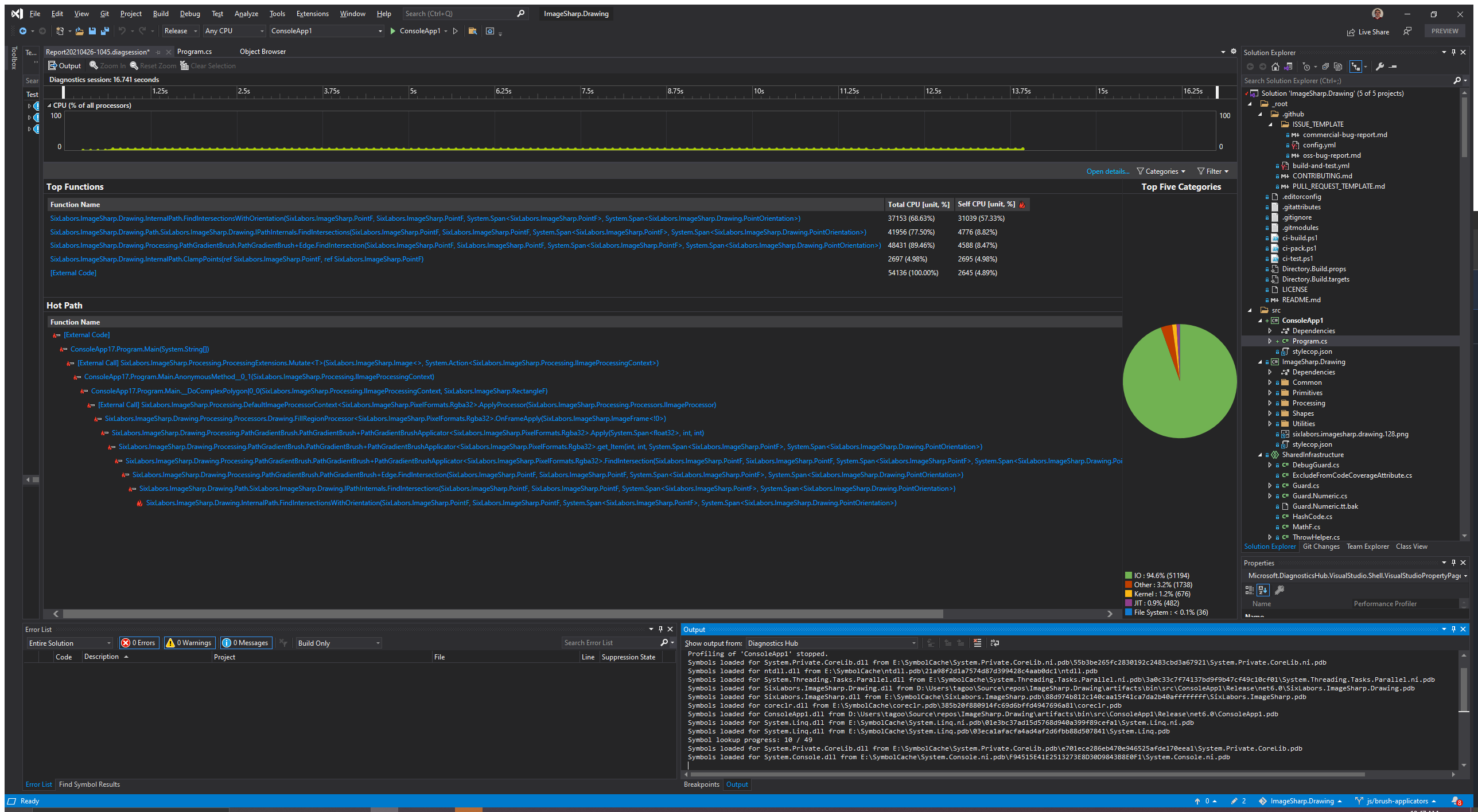Switch to the Program.cs tab
Viewport: 1478px width, 812px height.
coord(195,52)
